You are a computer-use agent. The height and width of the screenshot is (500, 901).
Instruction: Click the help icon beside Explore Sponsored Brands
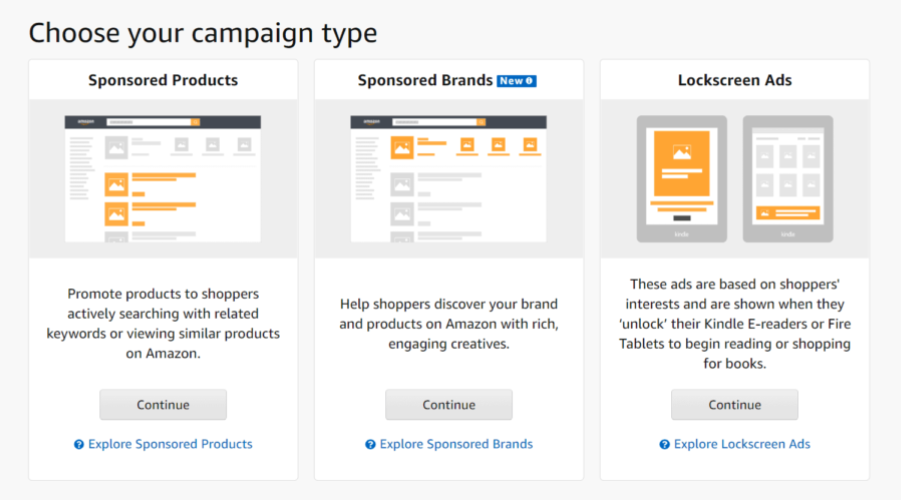pos(370,444)
